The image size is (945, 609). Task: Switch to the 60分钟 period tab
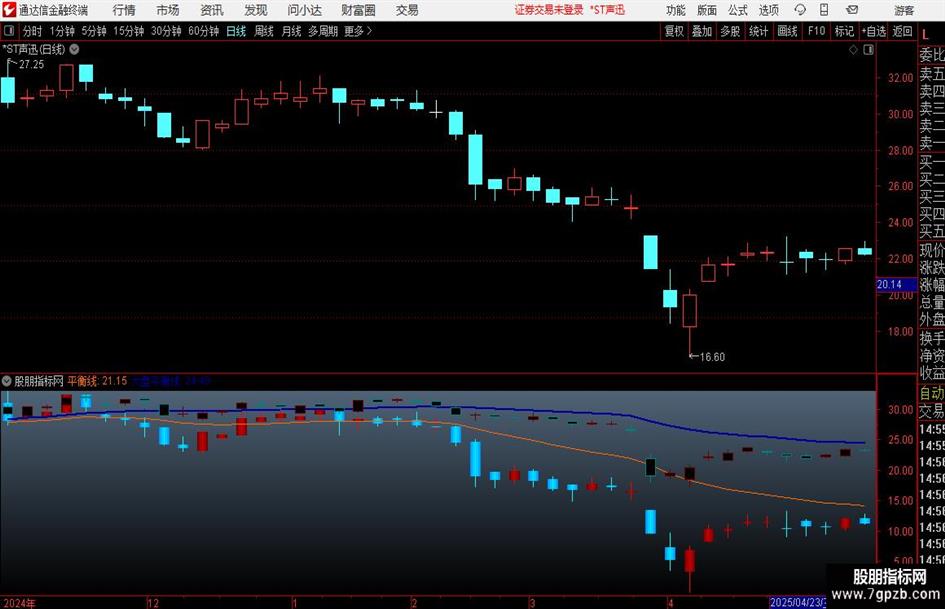(x=204, y=31)
